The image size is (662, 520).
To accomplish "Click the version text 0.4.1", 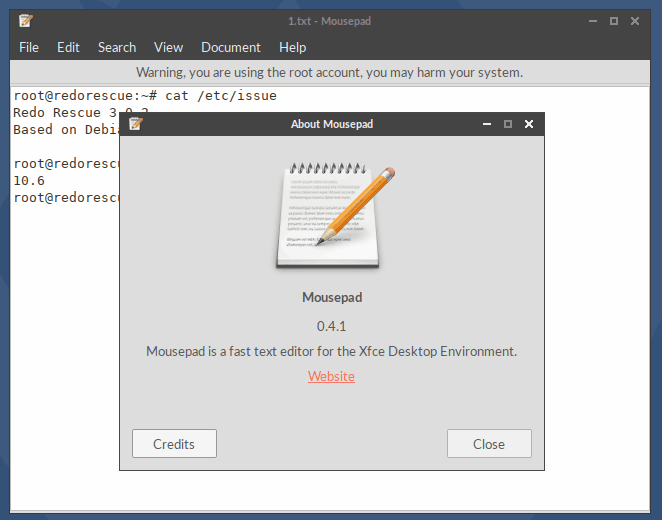I will 331,326.
